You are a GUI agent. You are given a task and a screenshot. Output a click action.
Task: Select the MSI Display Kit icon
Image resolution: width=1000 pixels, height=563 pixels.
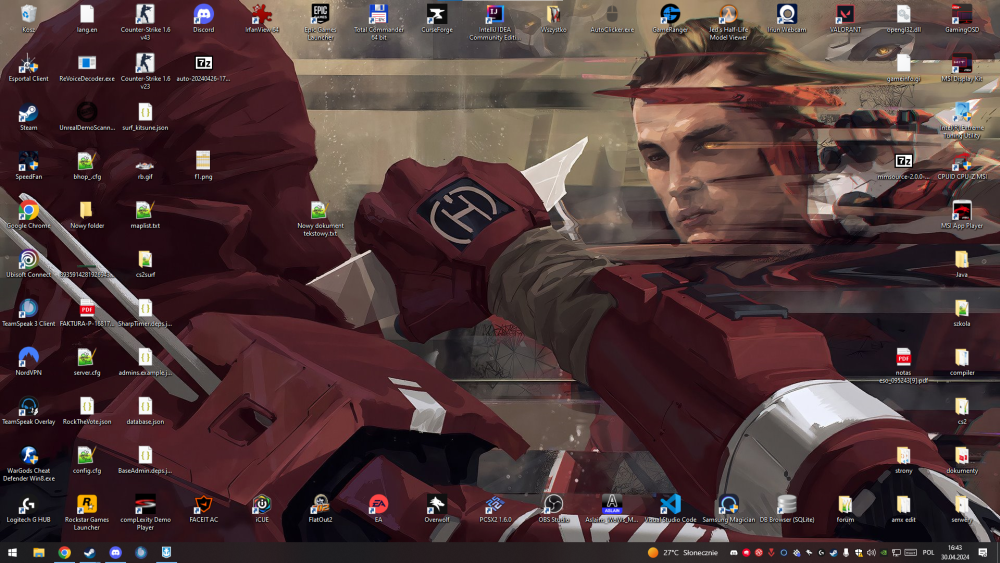[962, 67]
